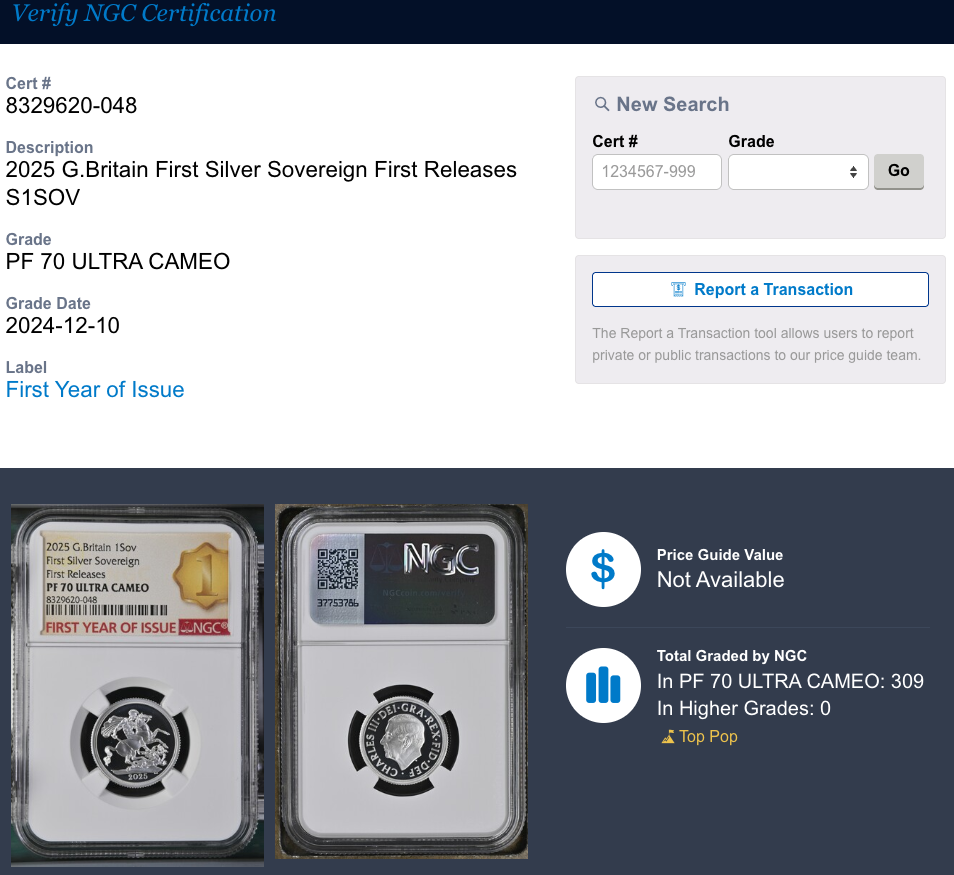Open the coin slab back image thumbnail
The height and width of the screenshot is (875, 954).
(x=401, y=682)
